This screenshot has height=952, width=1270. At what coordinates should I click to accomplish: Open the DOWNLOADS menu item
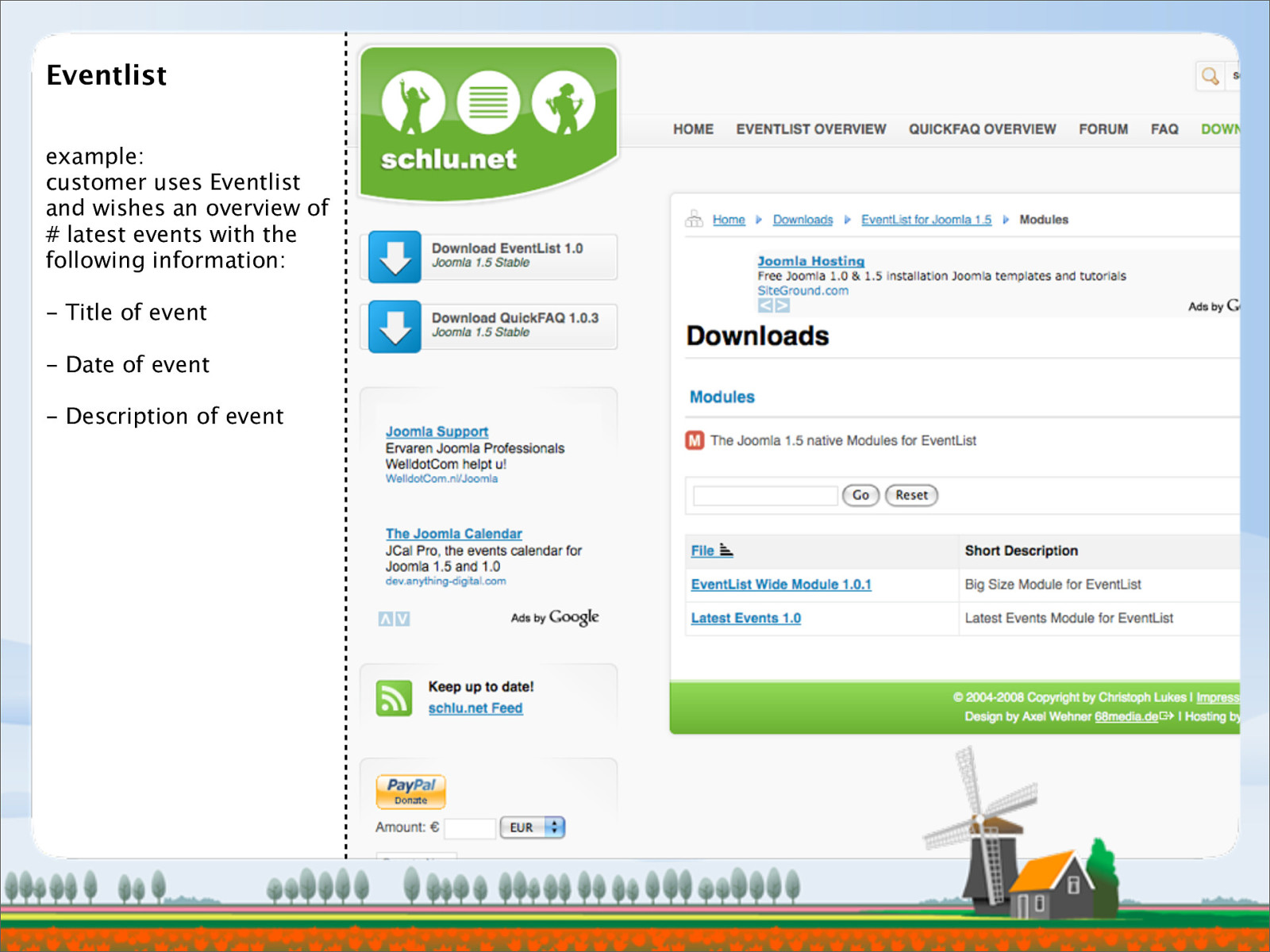(x=1220, y=129)
